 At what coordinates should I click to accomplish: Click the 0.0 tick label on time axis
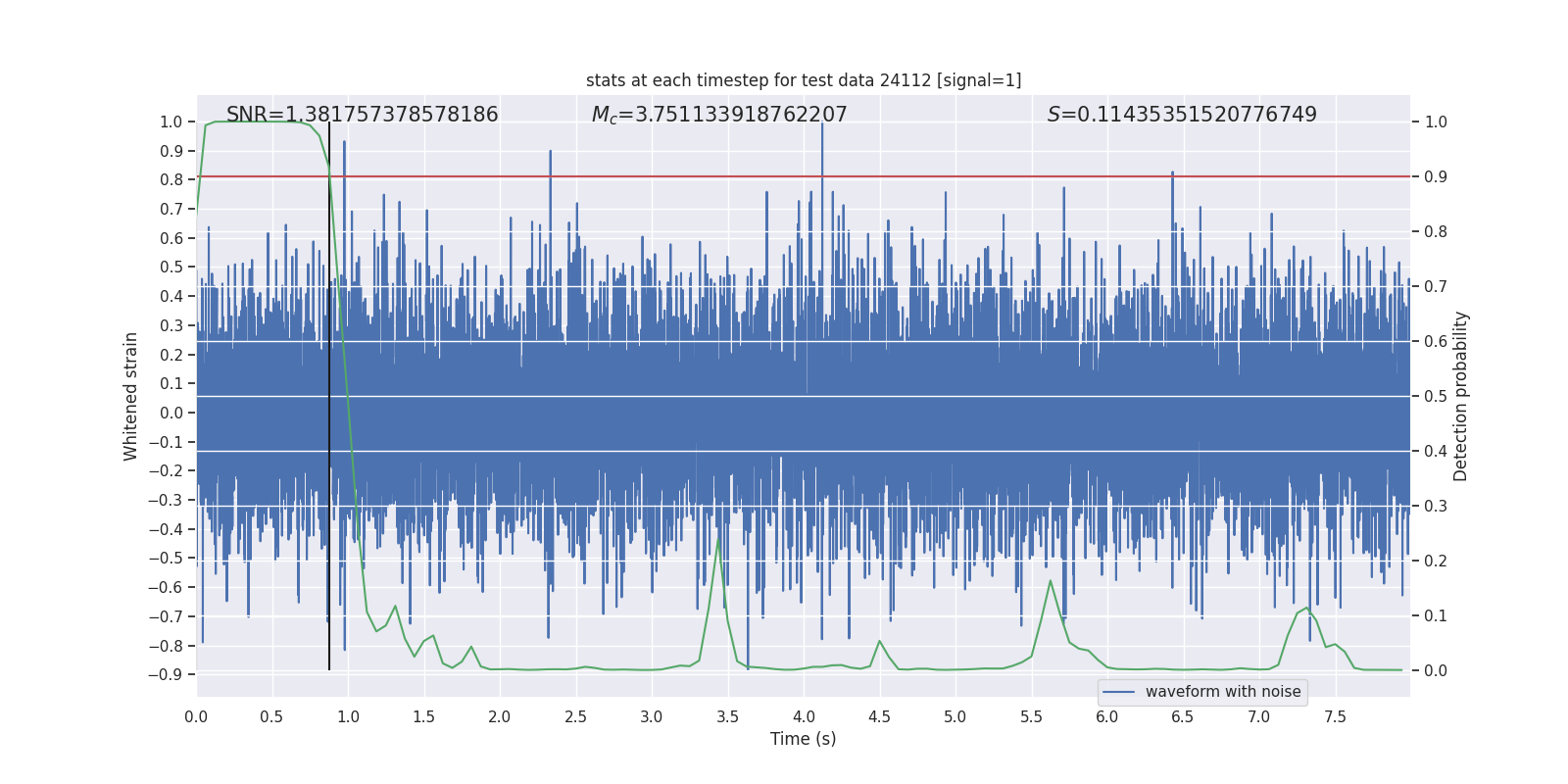196,716
